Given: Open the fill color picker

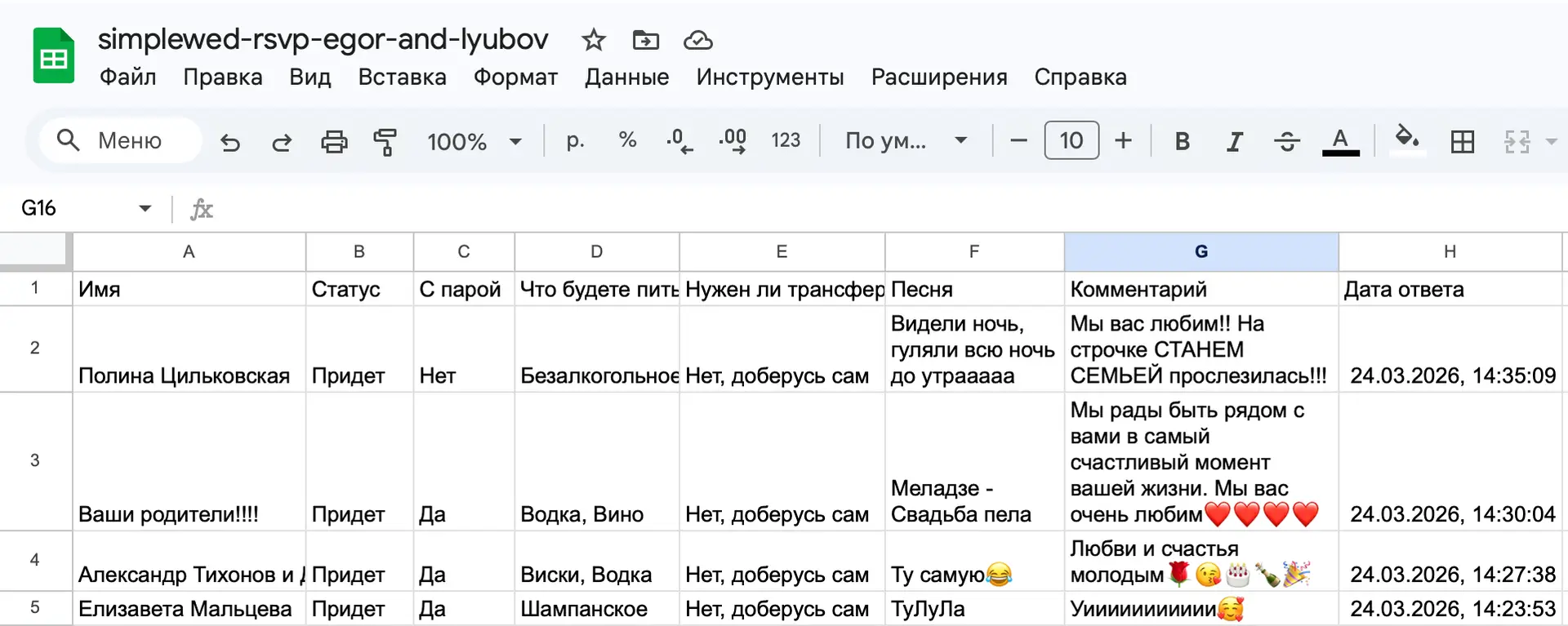Looking at the screenshot, I should [1406, 140].
